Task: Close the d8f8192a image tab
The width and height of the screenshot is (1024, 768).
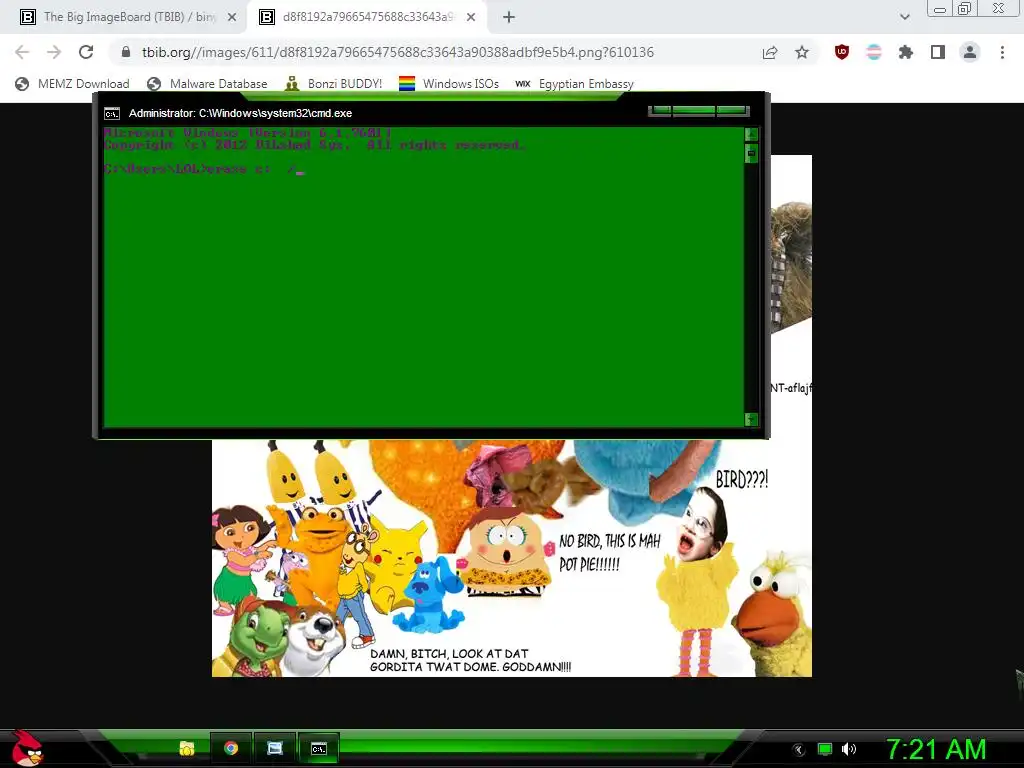Action: (471, 18)
